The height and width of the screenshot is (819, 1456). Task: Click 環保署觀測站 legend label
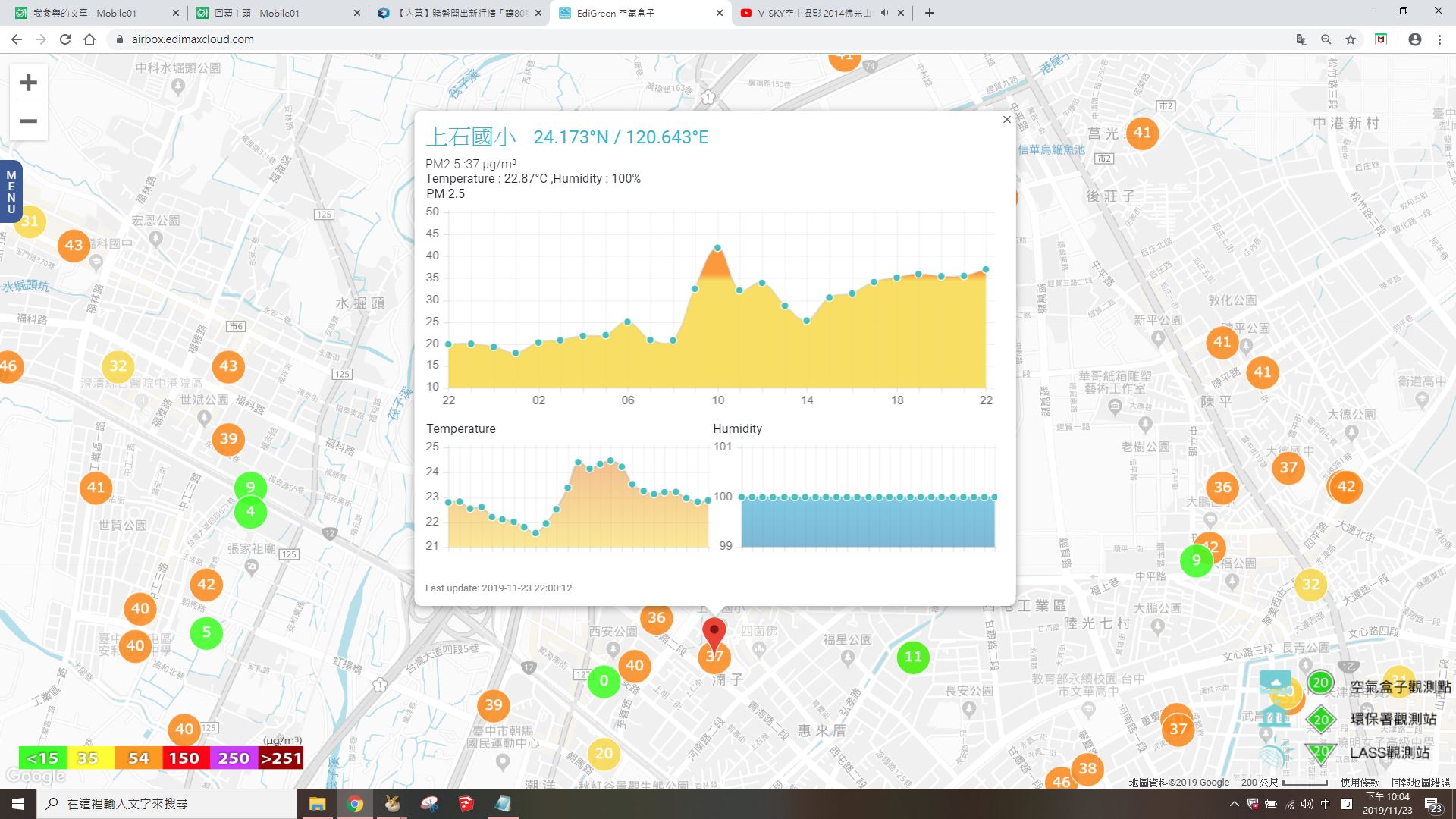coord(1393,719)
